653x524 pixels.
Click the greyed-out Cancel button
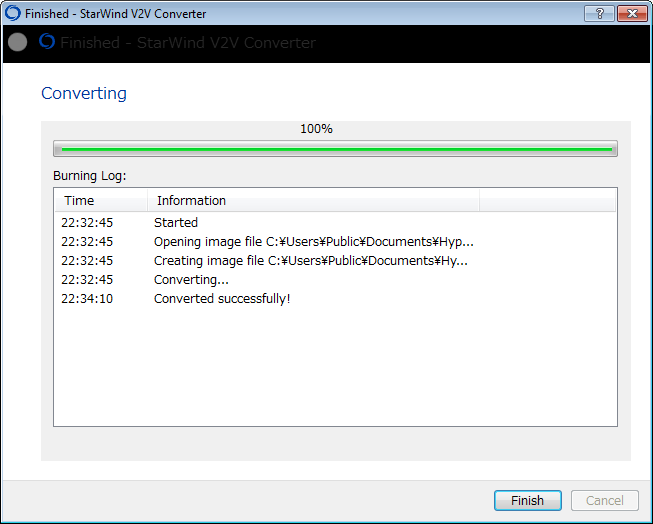coord(604,500)
